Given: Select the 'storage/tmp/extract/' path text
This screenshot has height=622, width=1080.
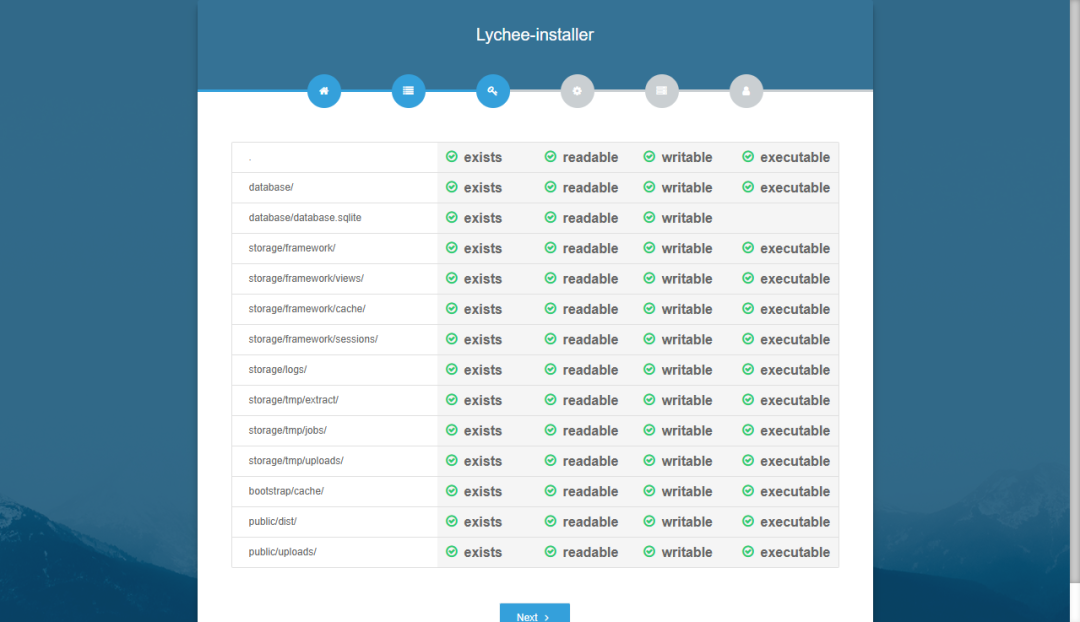Looking at the screenshot, I should [293, 400].
